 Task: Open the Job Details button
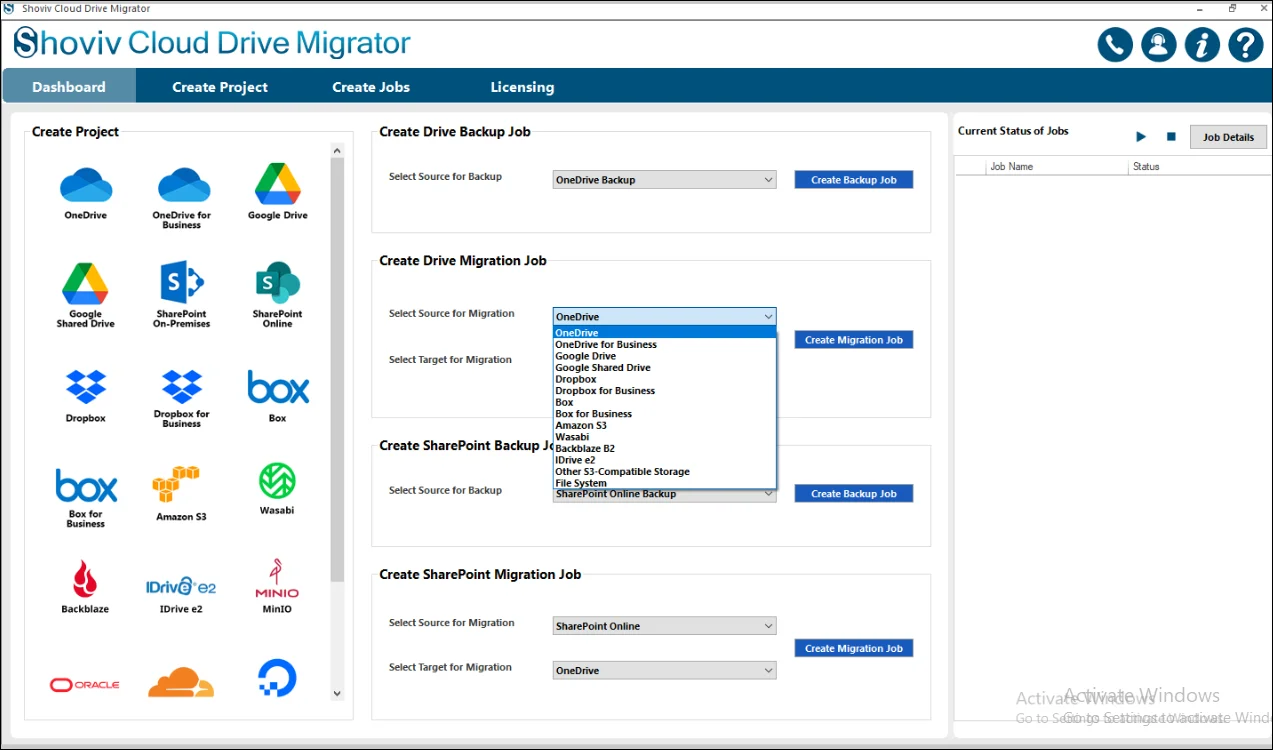[x=1228, y=137]
